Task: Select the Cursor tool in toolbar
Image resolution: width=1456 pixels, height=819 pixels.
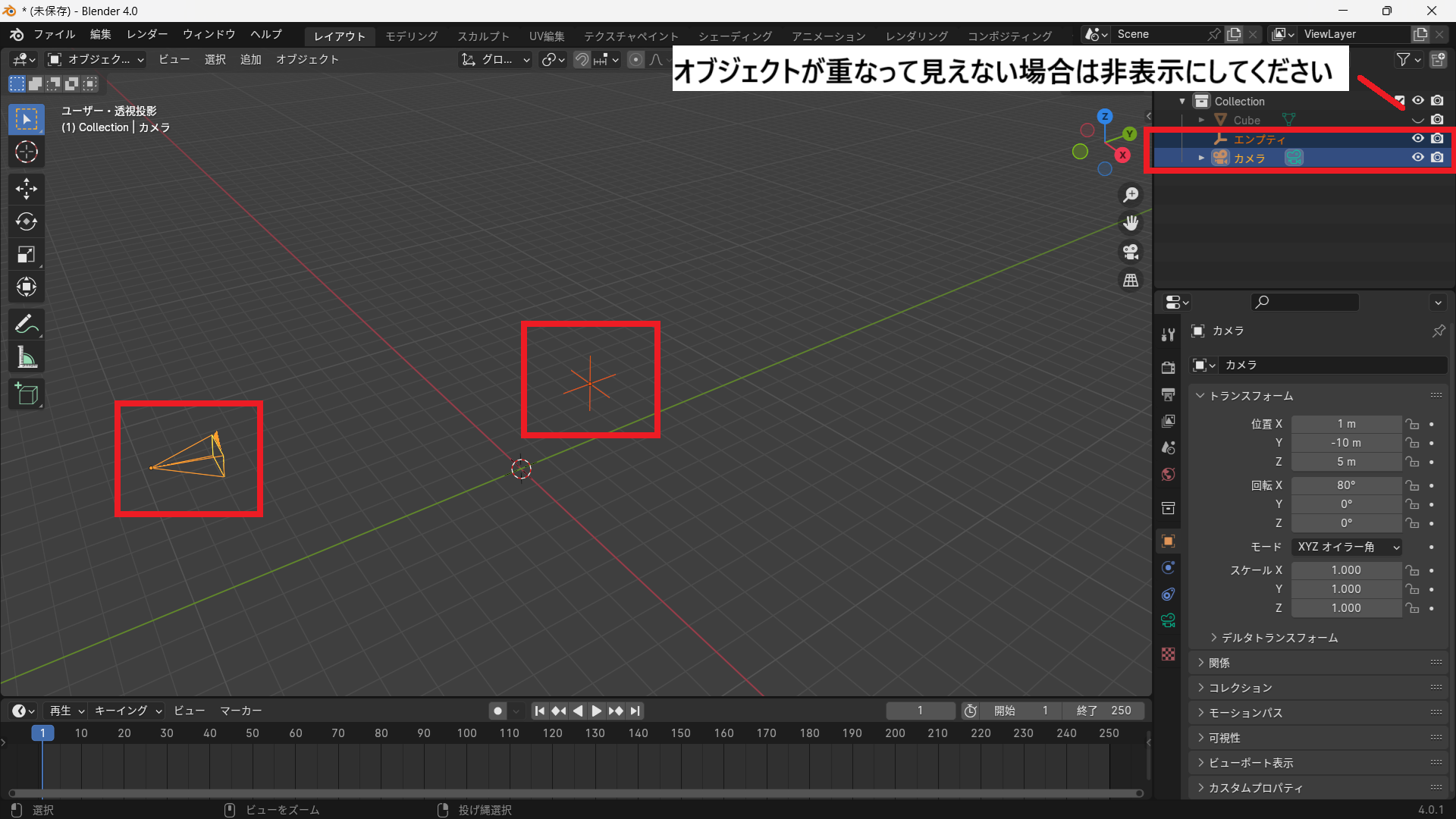Action: coord(27,152)
